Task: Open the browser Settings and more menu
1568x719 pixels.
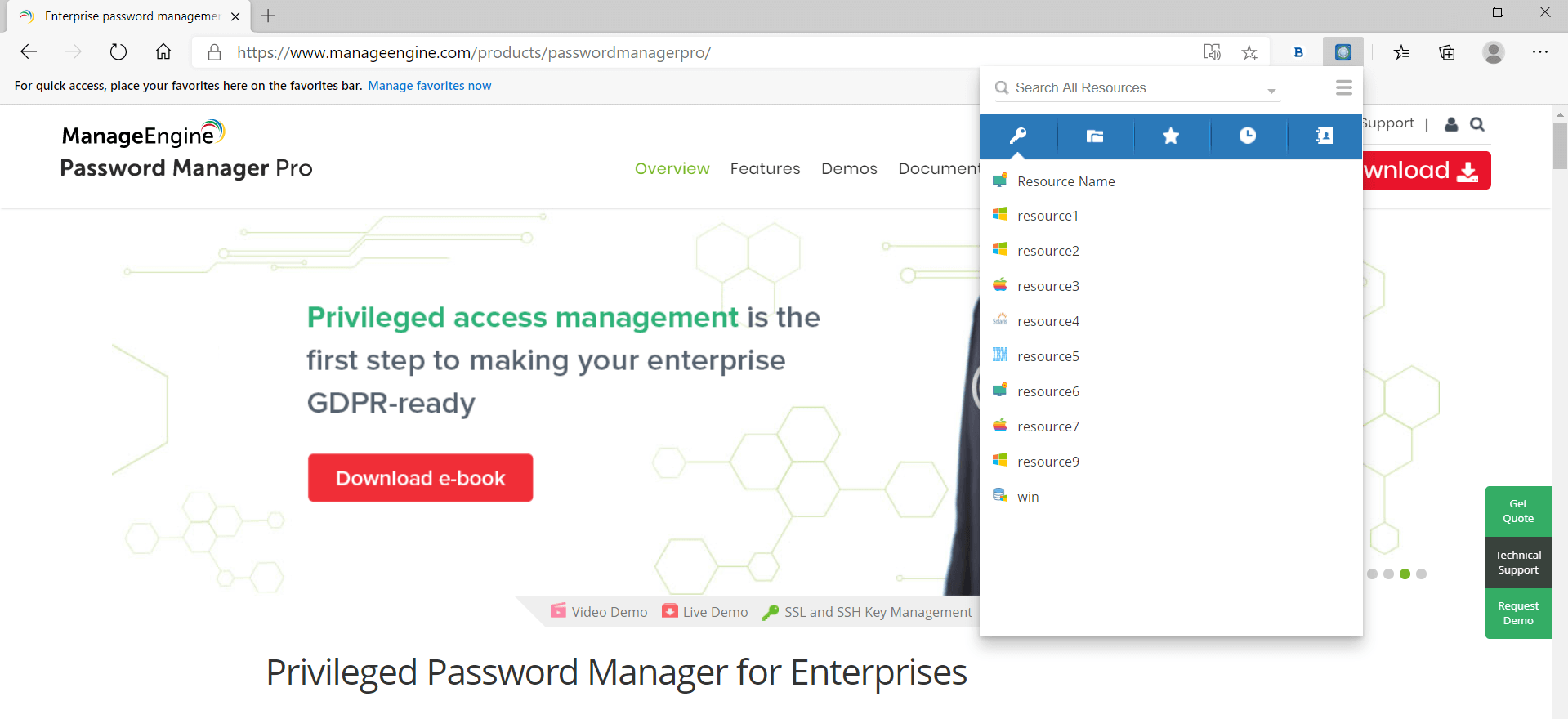Action: click(1540, 52)
